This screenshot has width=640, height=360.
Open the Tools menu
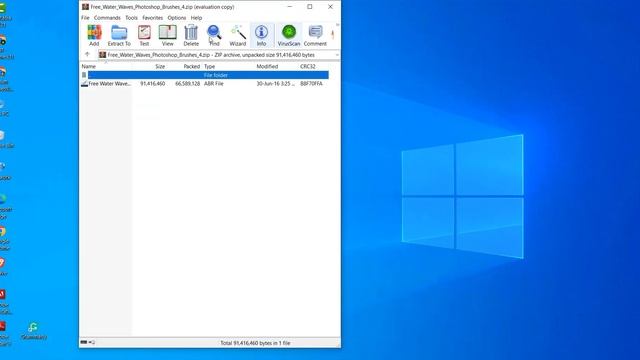click(131, 18)
